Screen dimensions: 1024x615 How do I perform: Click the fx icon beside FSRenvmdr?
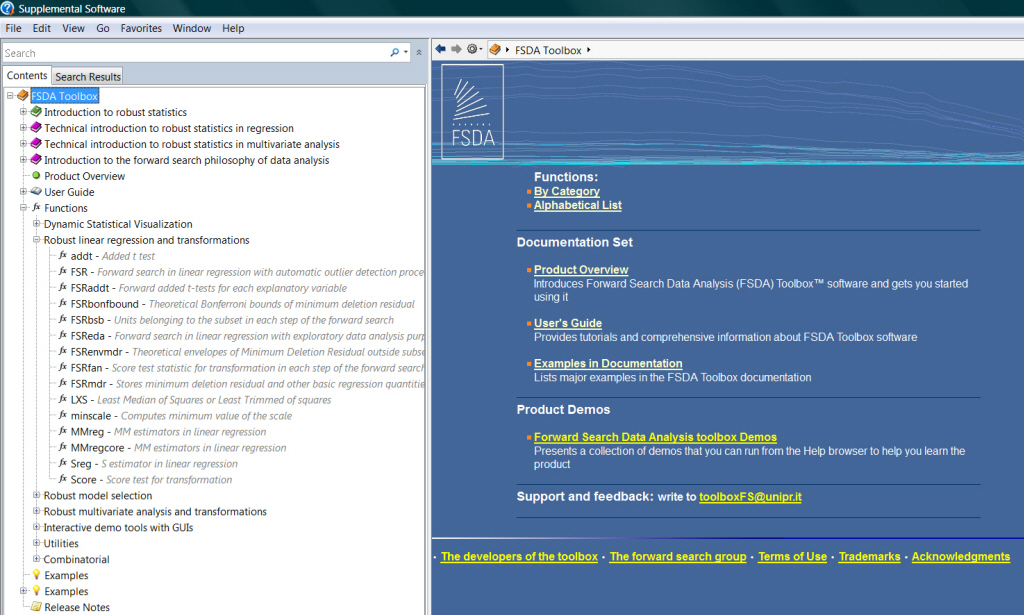pos(63,351)
